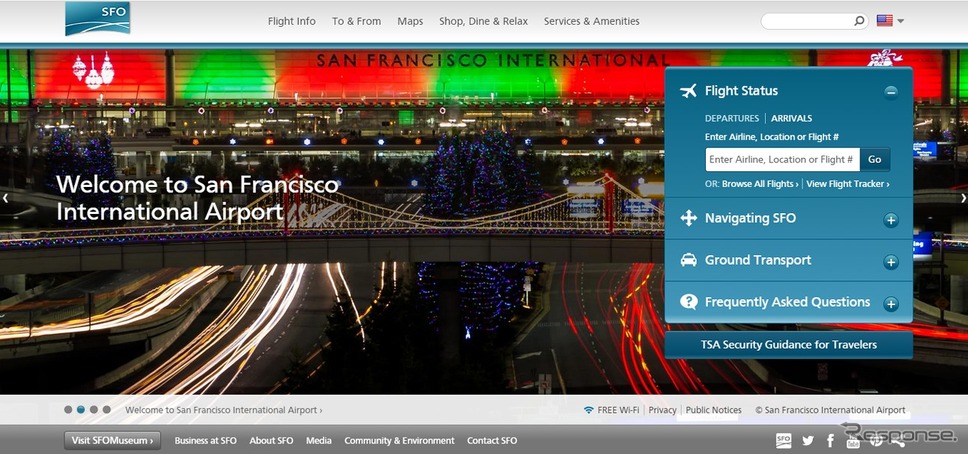Click the Airline, Location or Flight # field
968x454 pixels.
(x=782, y=159)
